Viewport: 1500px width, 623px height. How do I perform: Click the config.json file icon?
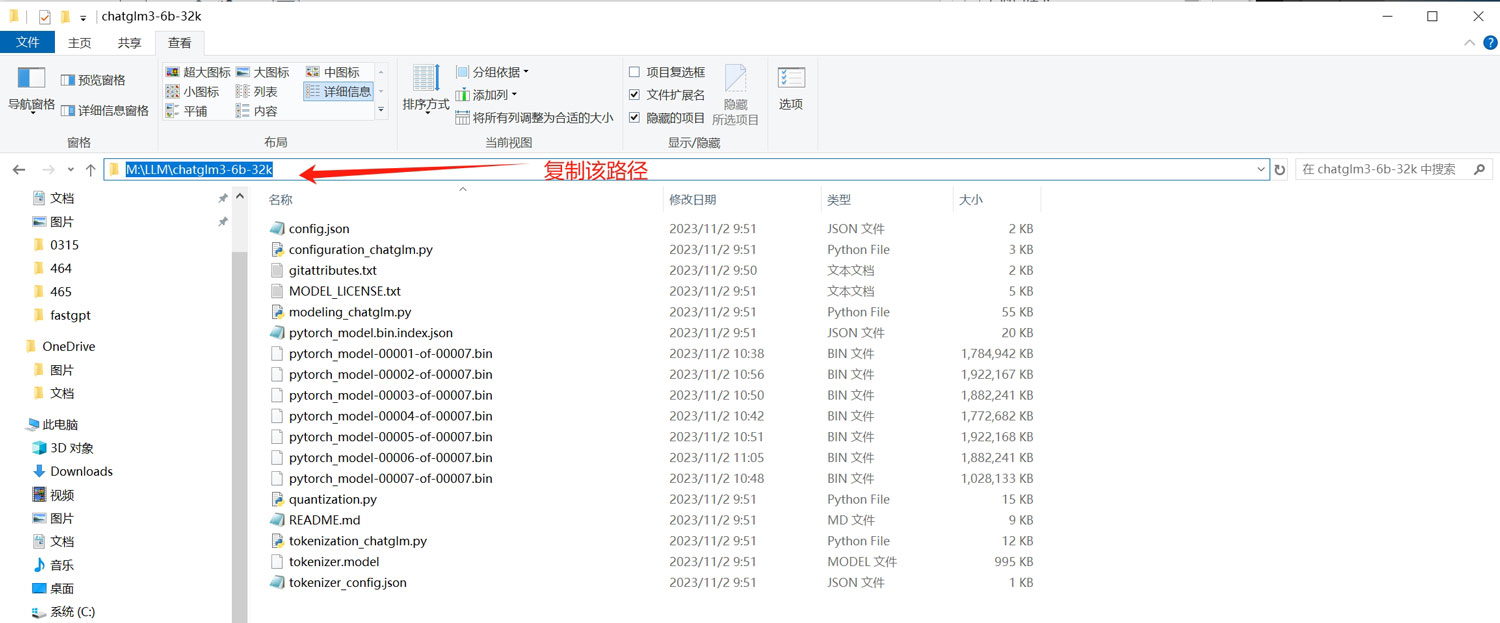coord(277,229)
